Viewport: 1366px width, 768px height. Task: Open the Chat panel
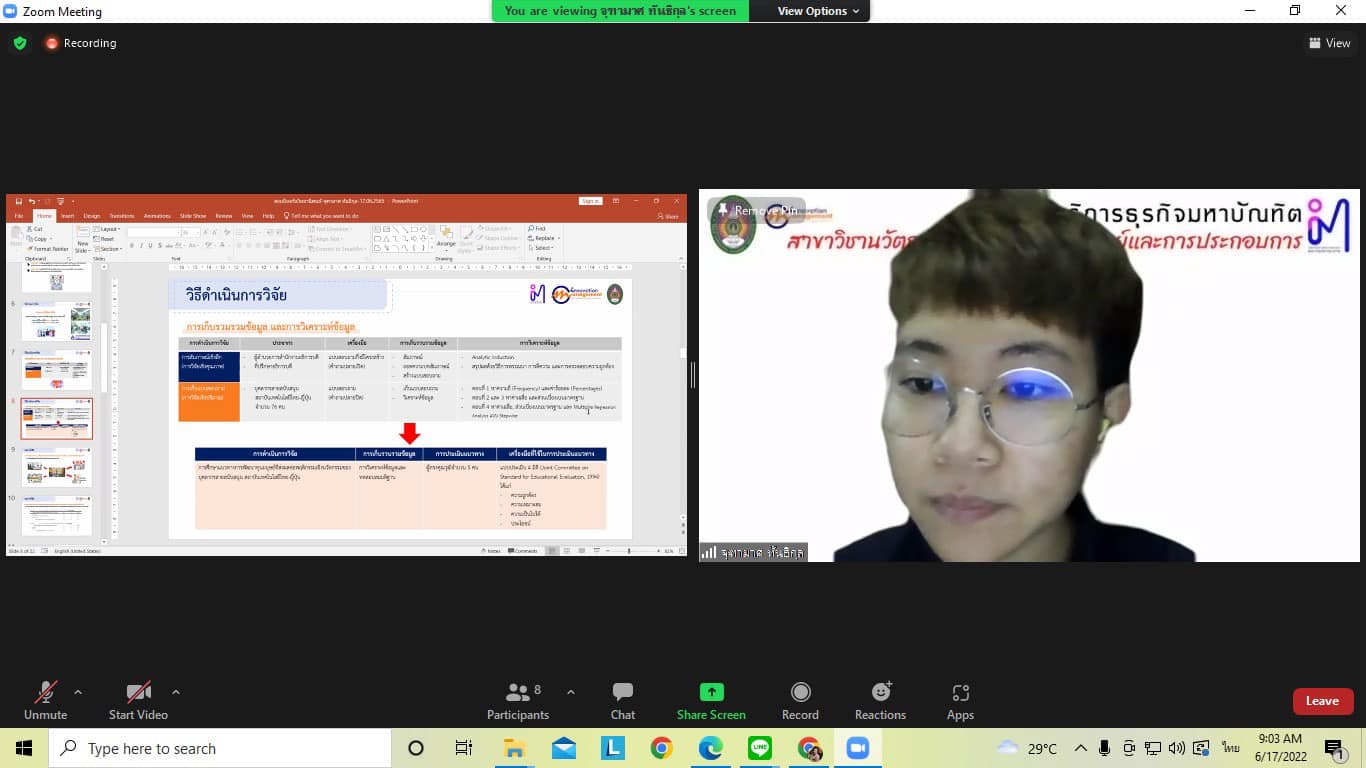(623, 700)
